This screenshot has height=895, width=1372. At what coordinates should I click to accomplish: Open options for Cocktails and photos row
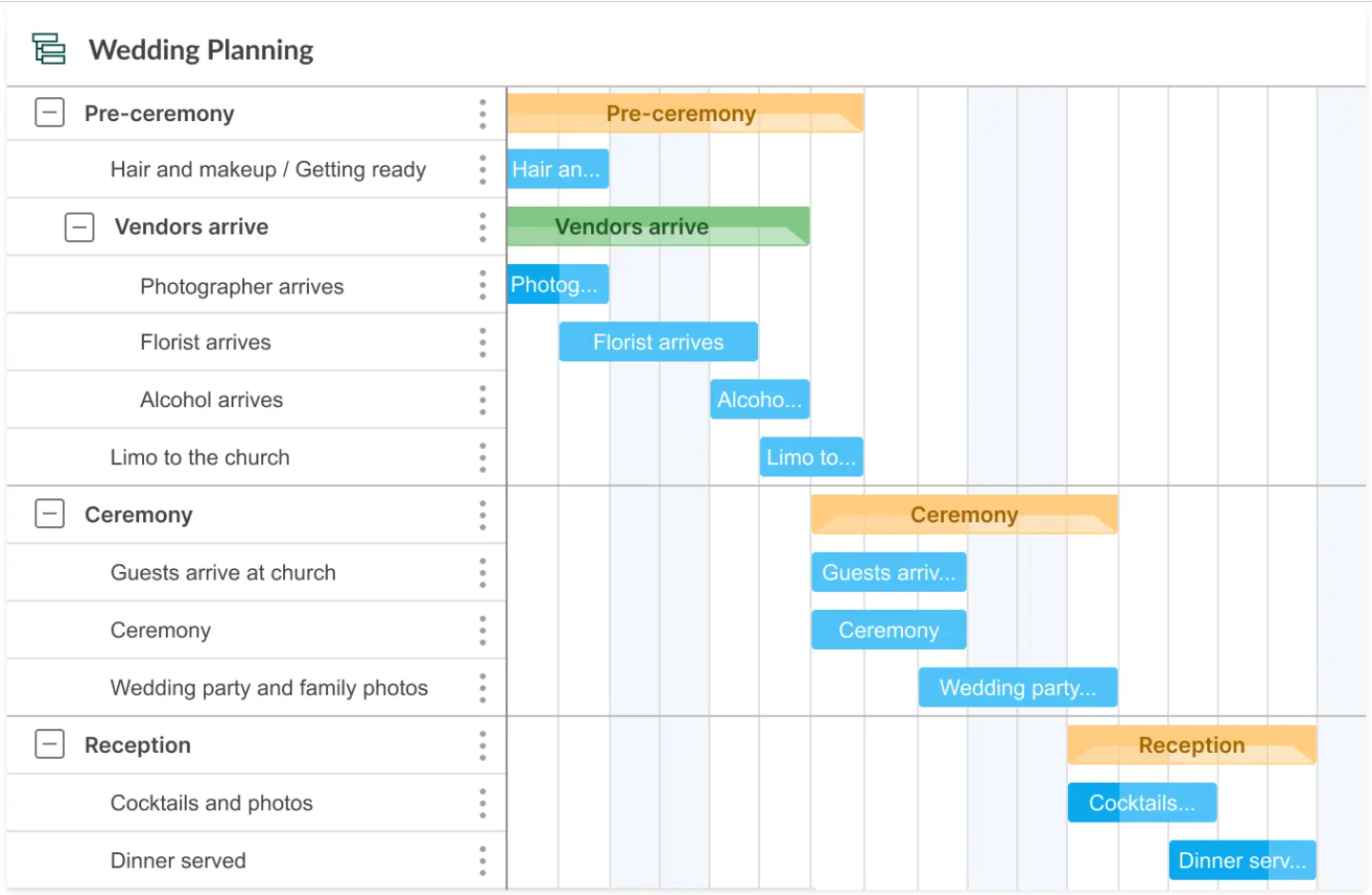point(483,803)
